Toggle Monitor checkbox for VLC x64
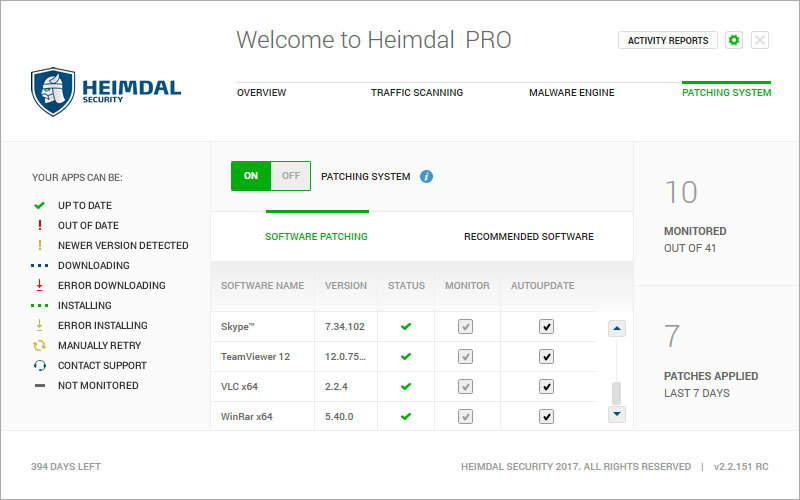Screen dimensions: 800x500 point(465,386)
